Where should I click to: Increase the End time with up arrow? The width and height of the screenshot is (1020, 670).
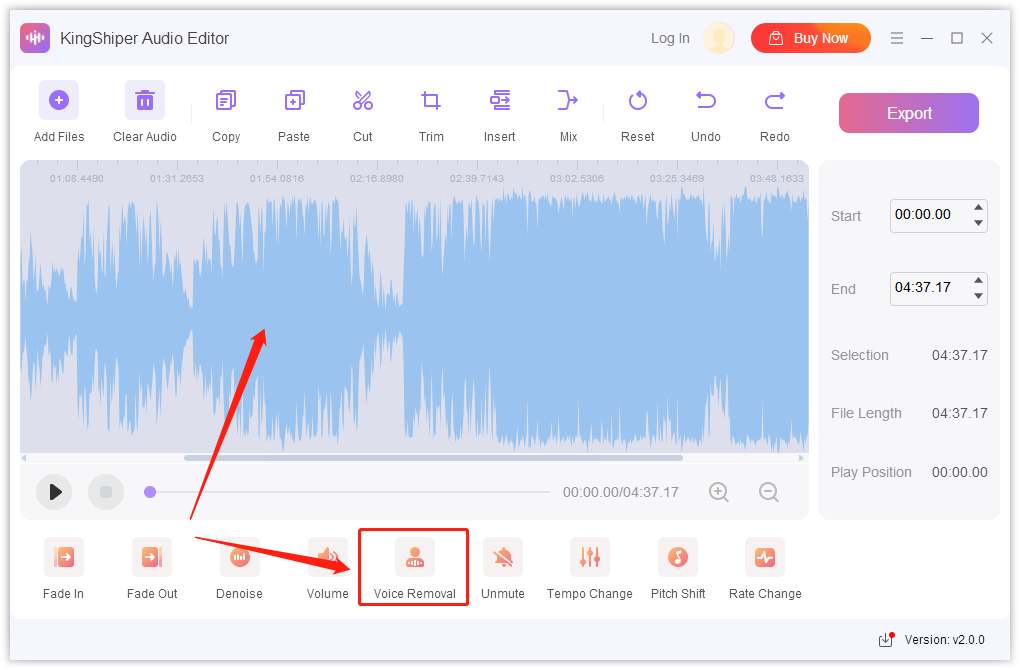[978, 280]
